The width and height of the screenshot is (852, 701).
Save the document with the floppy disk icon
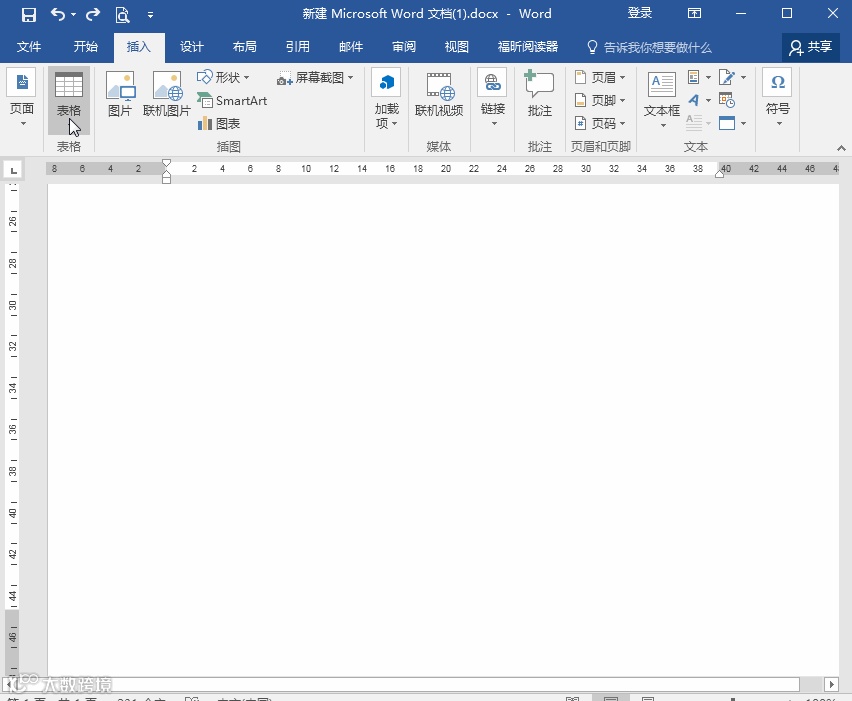tap(28, 15)
